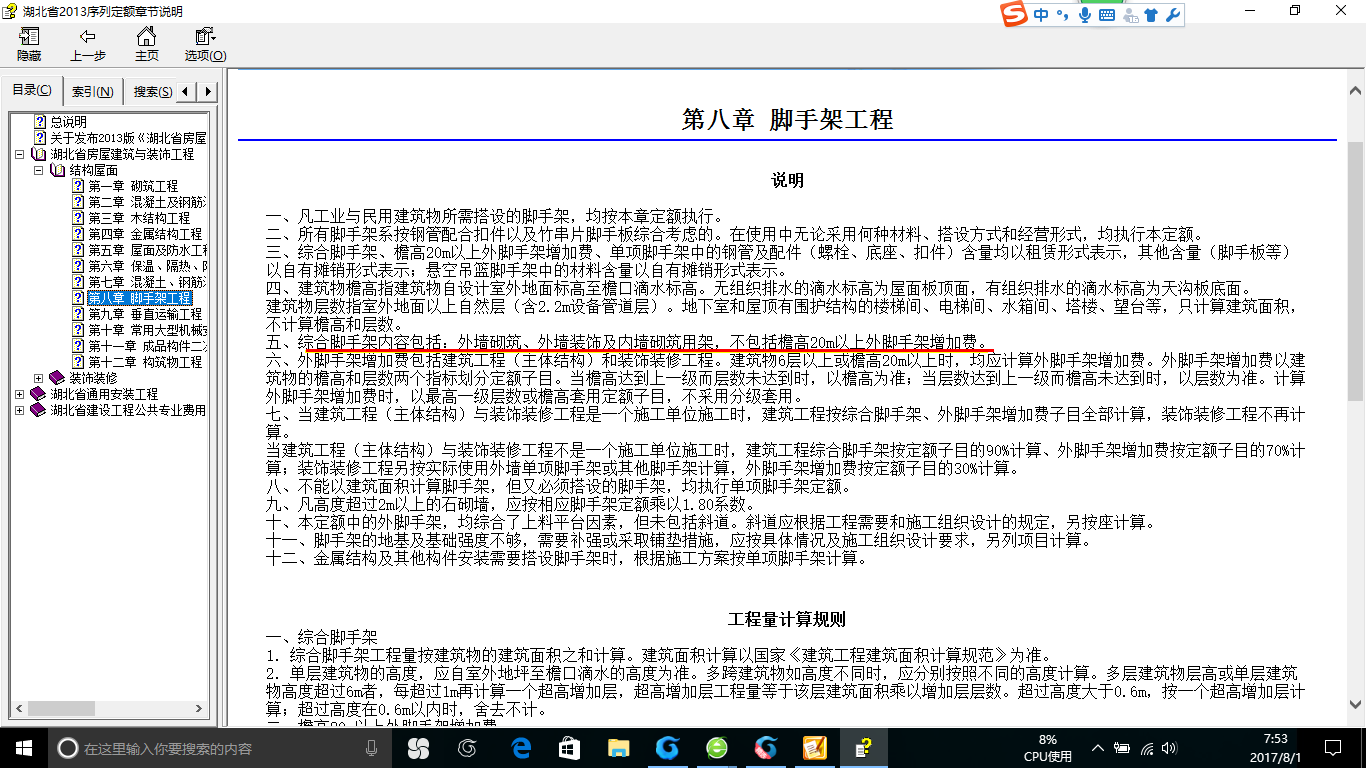Switch to the 索引(N) index tab
Screen dimensions: 1366x768
[92, 92]
